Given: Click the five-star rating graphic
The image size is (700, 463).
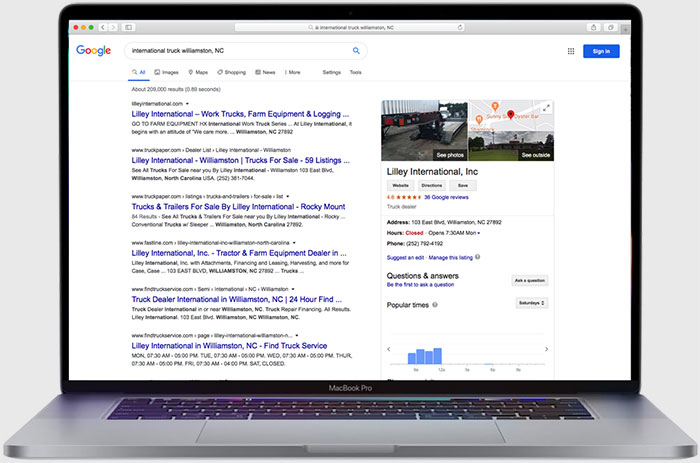Looking at the screenshot, I should pyautogui.click(x=408, y=197).
